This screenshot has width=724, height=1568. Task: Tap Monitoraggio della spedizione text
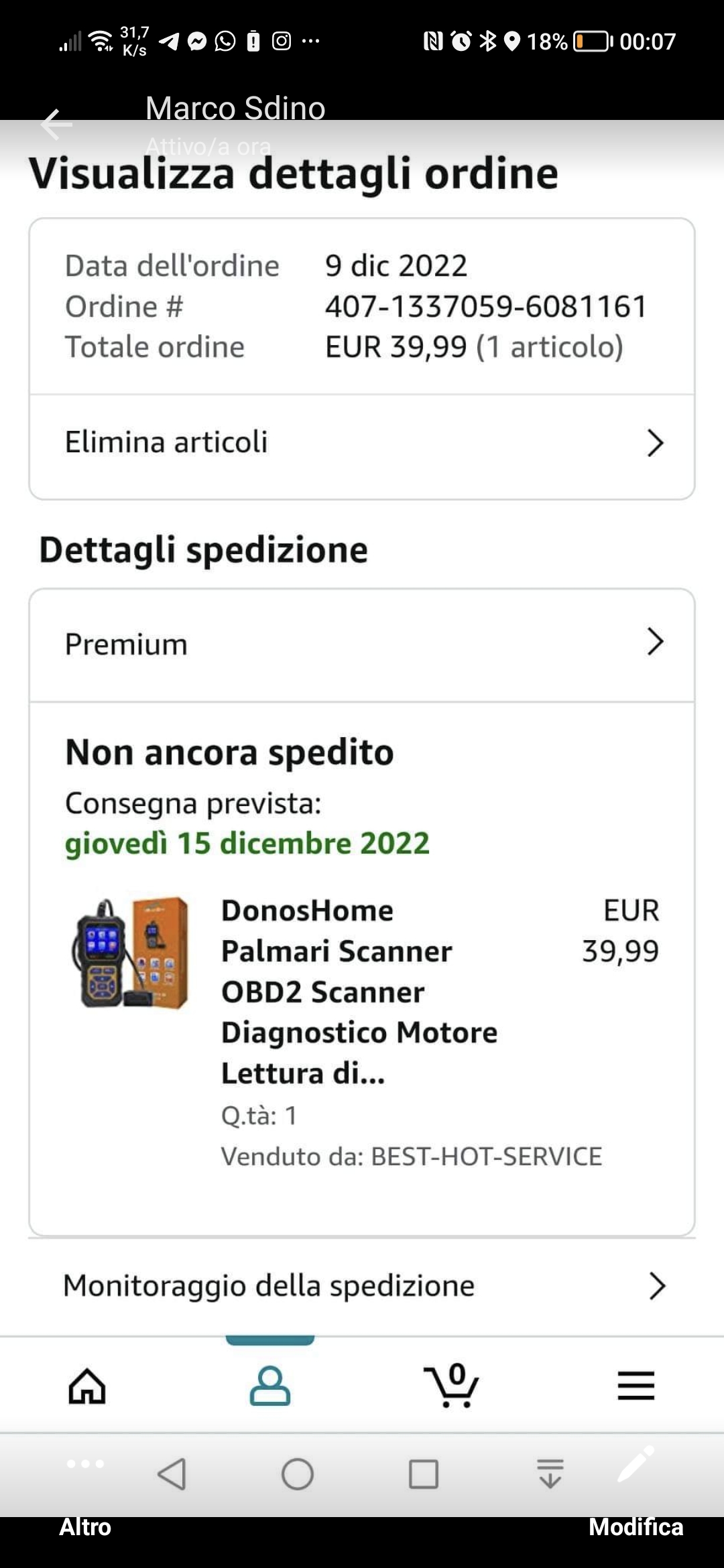tap(268, 1286)
